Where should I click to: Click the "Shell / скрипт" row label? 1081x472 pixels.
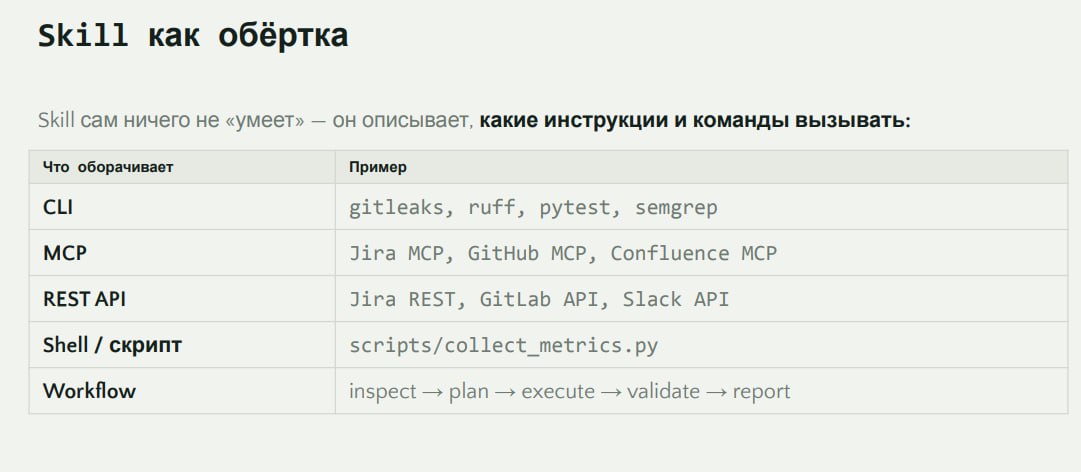click(112, 345)
